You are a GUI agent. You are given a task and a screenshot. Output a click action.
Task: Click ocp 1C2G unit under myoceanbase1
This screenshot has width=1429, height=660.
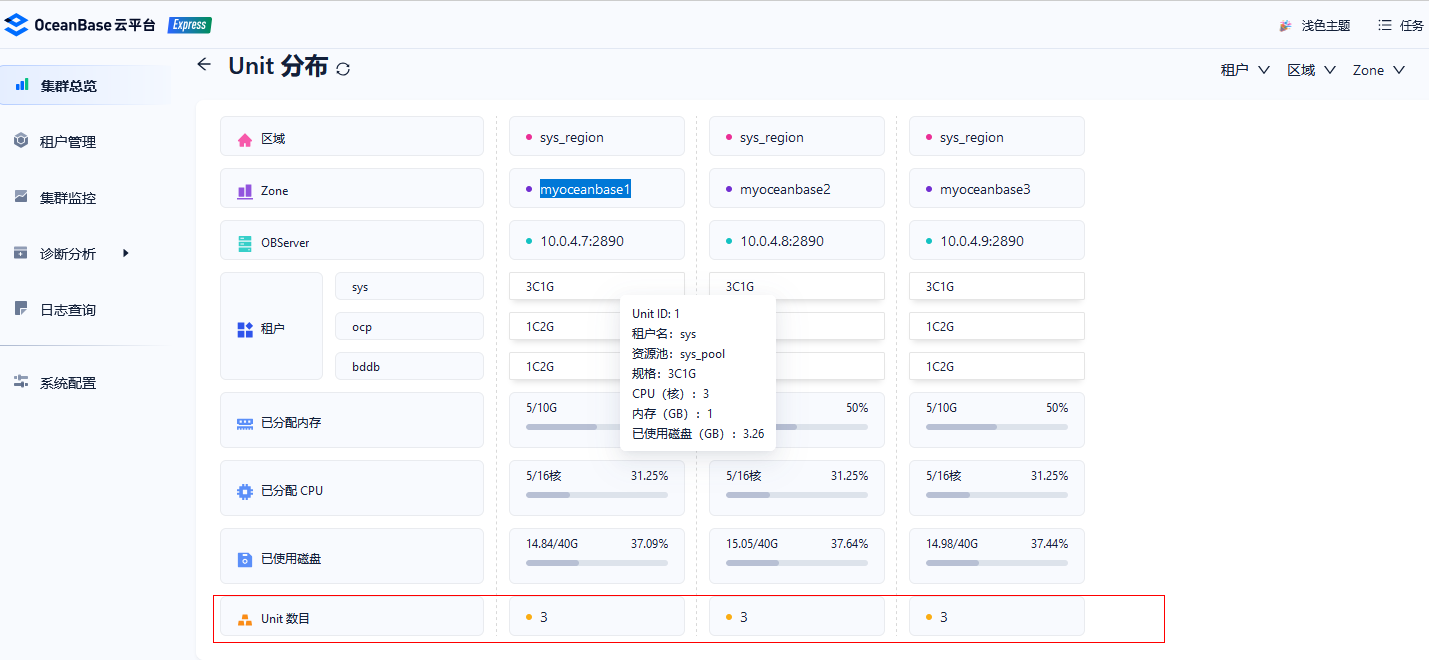(563, 326)
